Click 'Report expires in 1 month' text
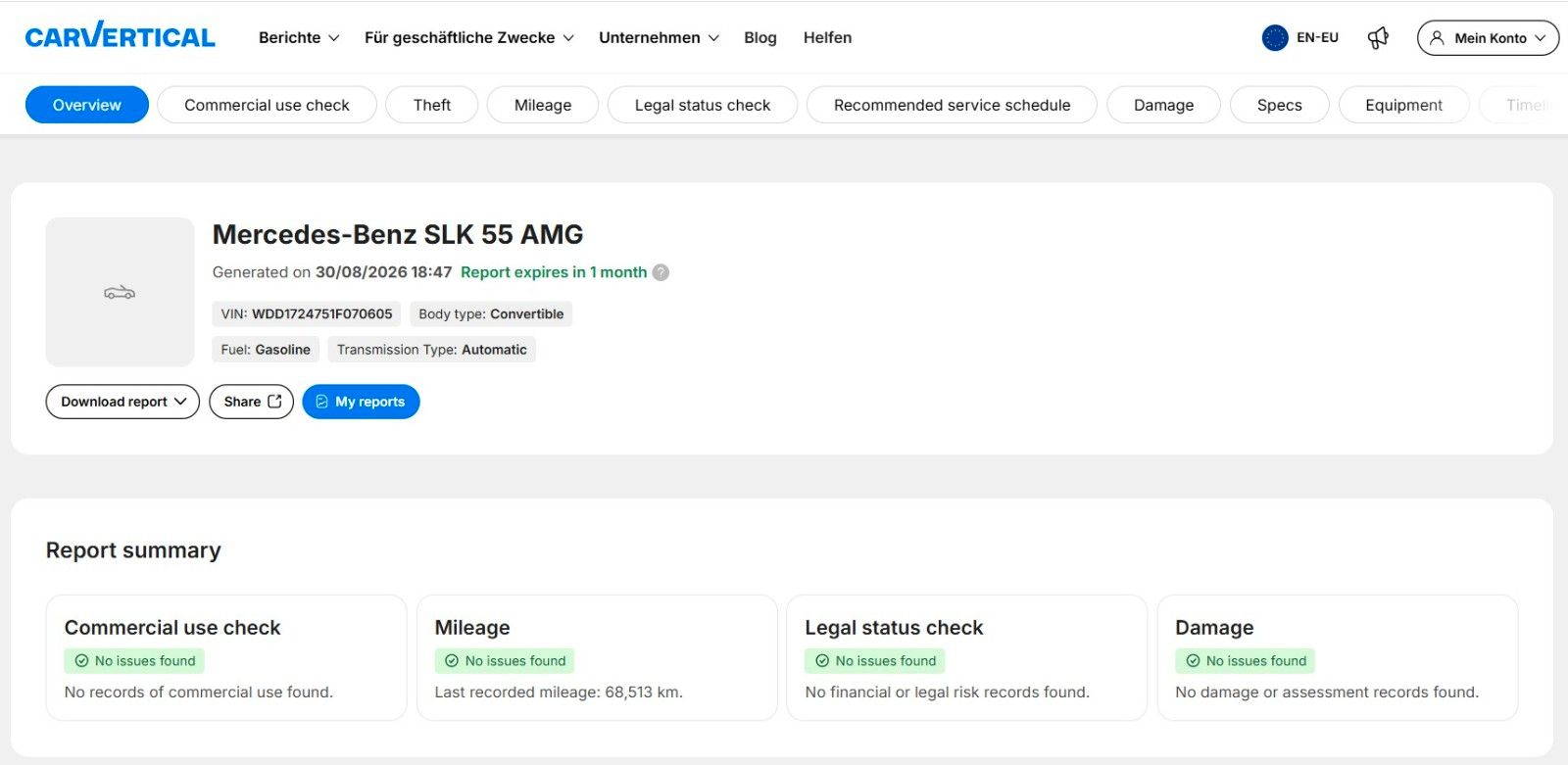The height and width of the screenshot is (765, 1568). point(554,272)
